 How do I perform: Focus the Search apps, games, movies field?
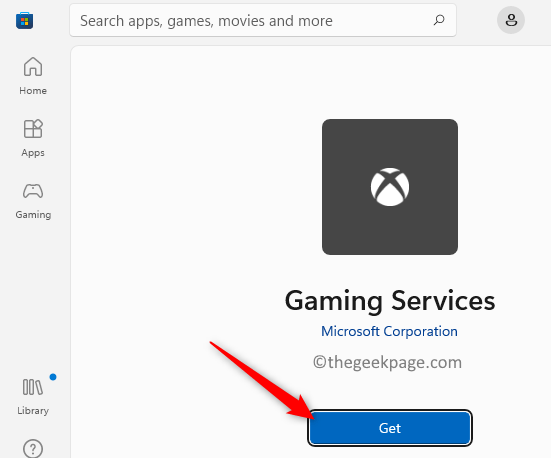point(263,20)
